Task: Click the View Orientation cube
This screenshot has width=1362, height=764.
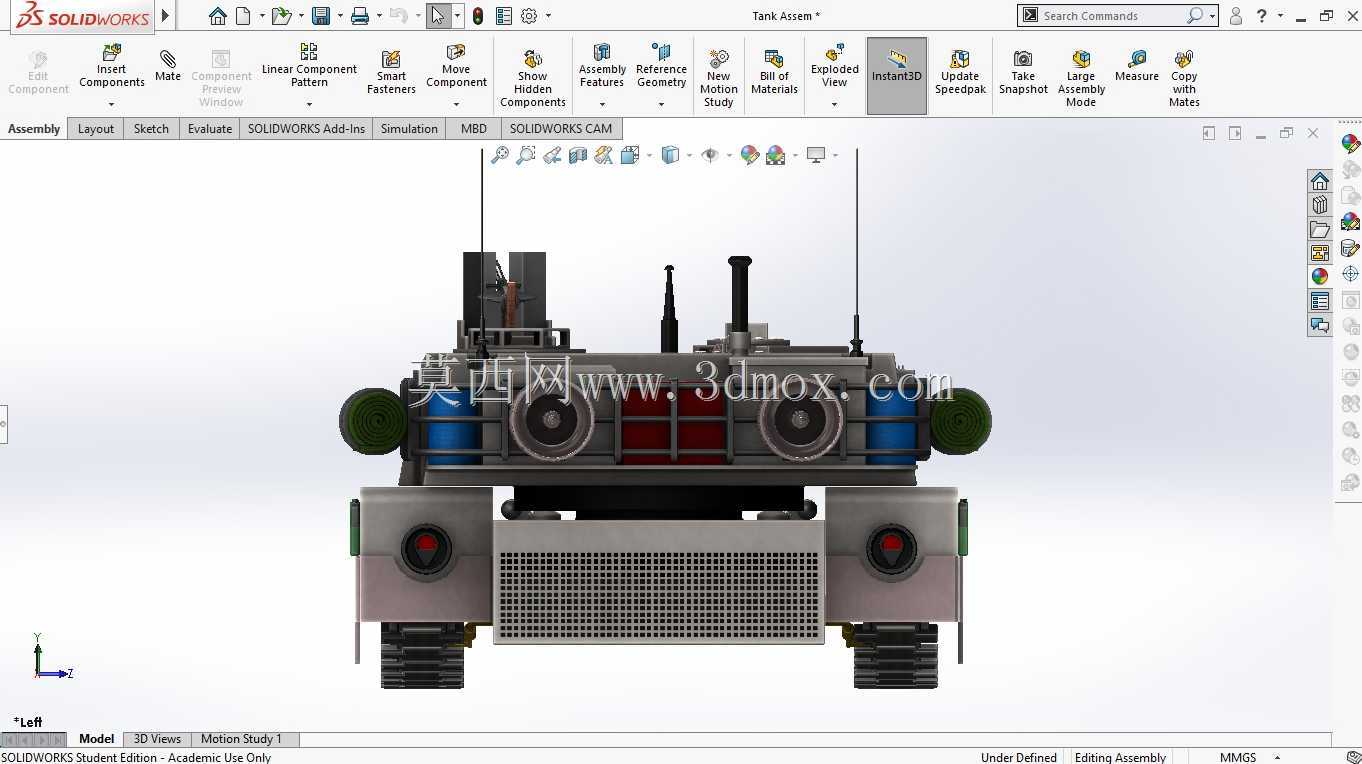Action: [629, 155]
